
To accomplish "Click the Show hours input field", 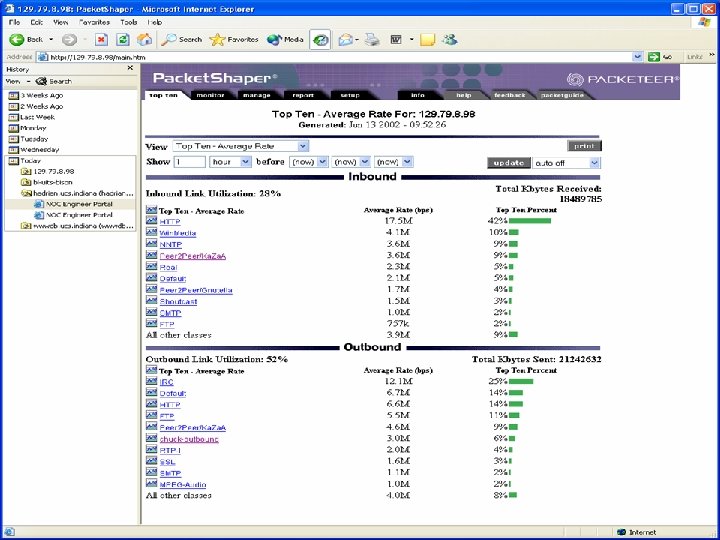I will [190, 162].
